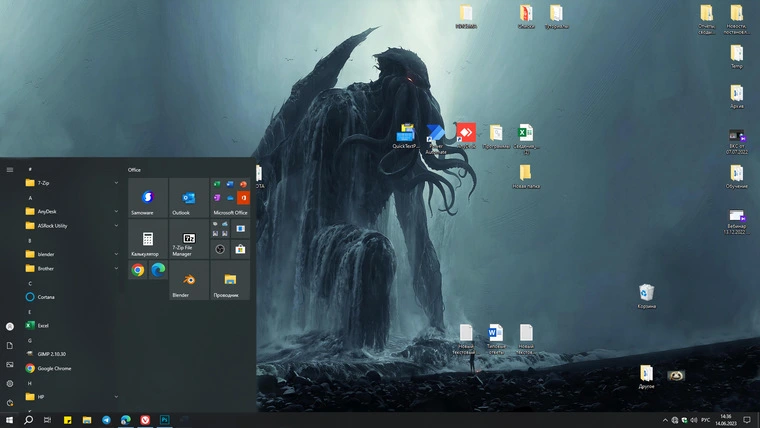Open Task View on the taskbar
760x428 pixels.
(x=48, y=420)
